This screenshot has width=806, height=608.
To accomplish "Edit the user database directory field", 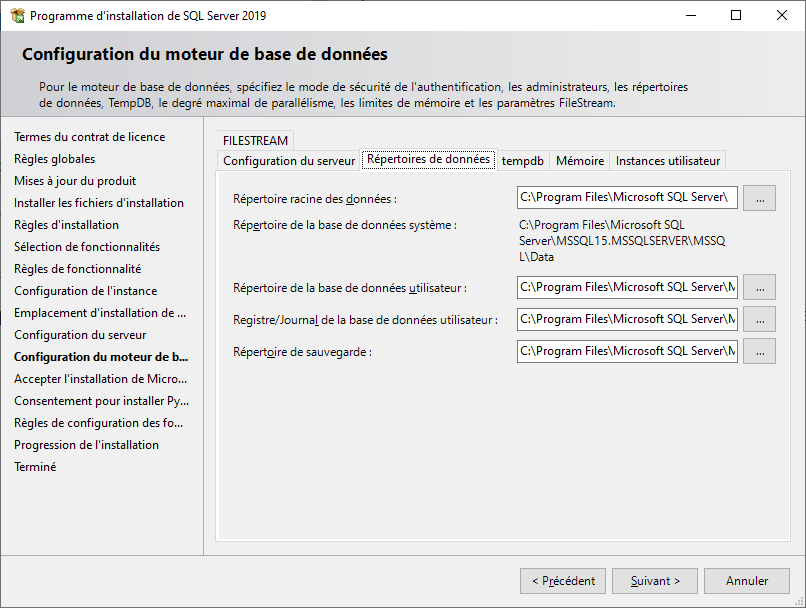I will point(627,287).
